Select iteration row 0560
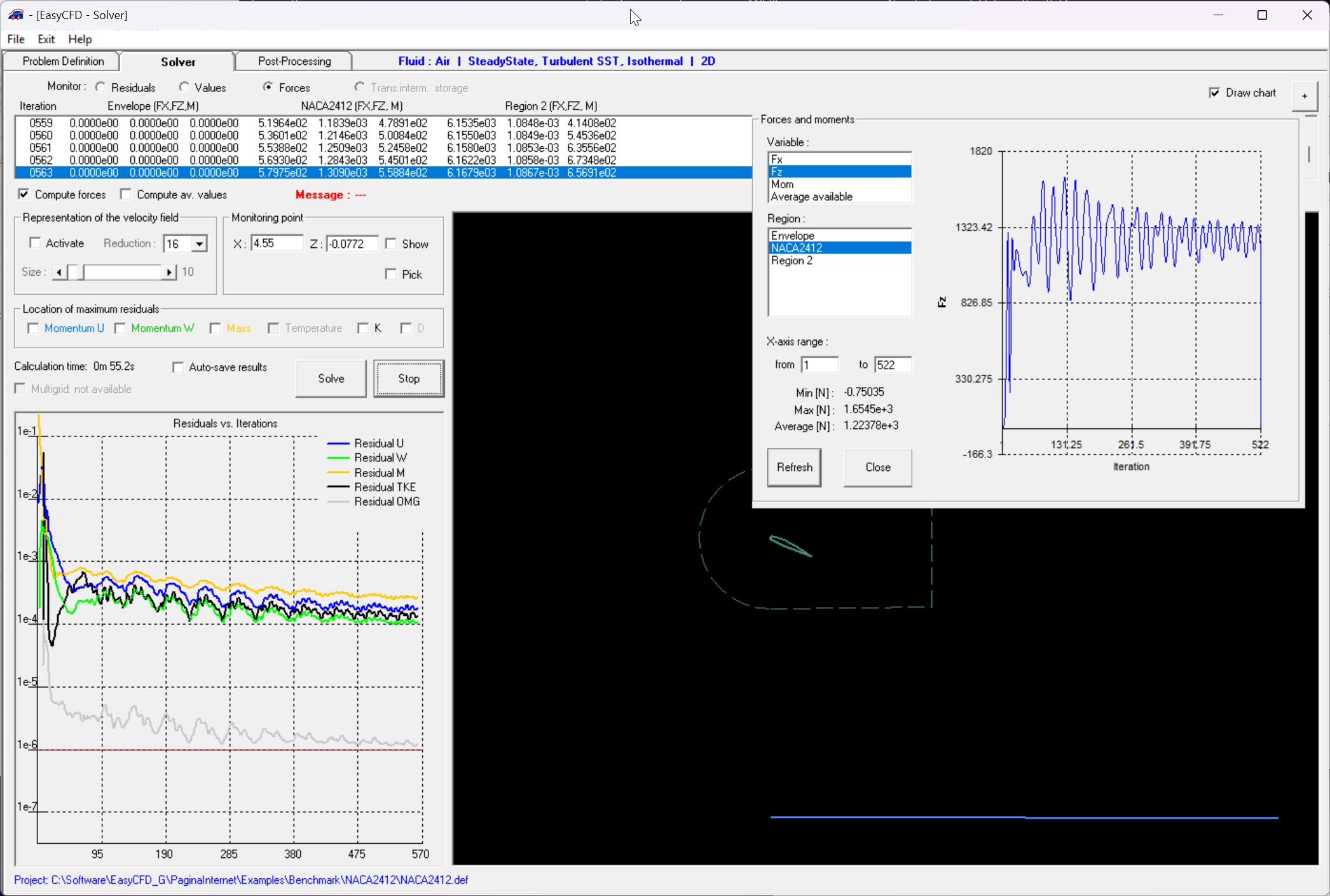The height and width of the screenshot is (896, 1330). (383, 135)
